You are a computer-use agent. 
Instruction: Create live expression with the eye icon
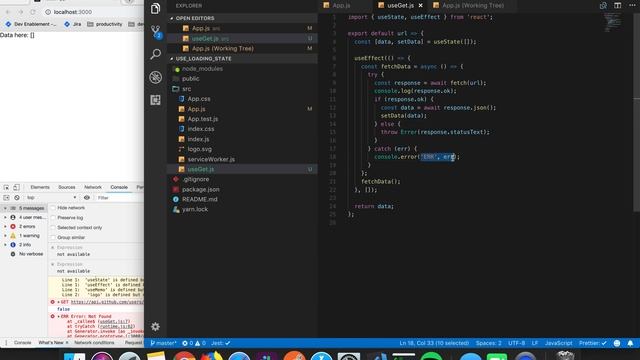pyautogui.click(x=87, y=198)
